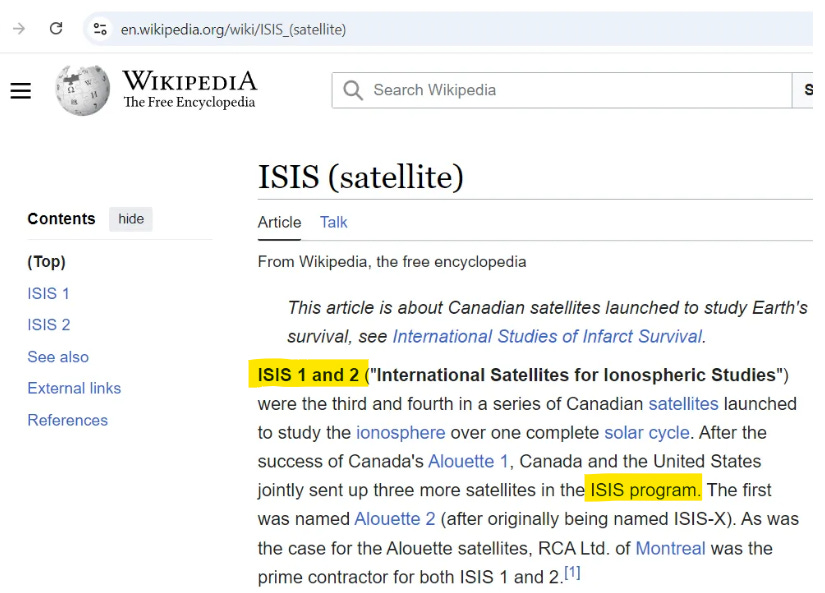Select the Article tab
This screenshot has height=593, width=825.
[279, 223]
